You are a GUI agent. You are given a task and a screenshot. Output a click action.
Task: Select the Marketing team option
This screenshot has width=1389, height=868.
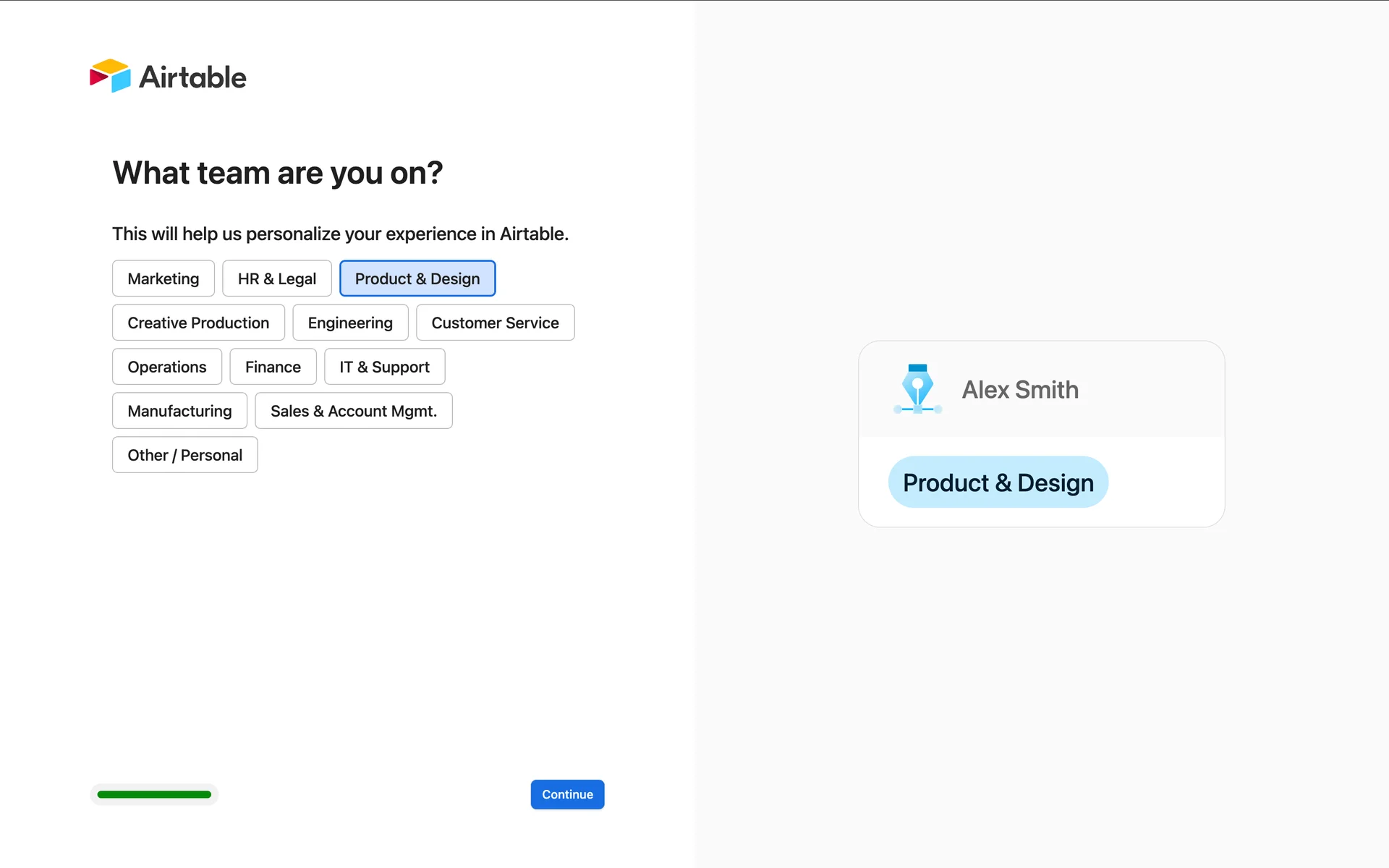pyautogui.click(x=163, y=278)
